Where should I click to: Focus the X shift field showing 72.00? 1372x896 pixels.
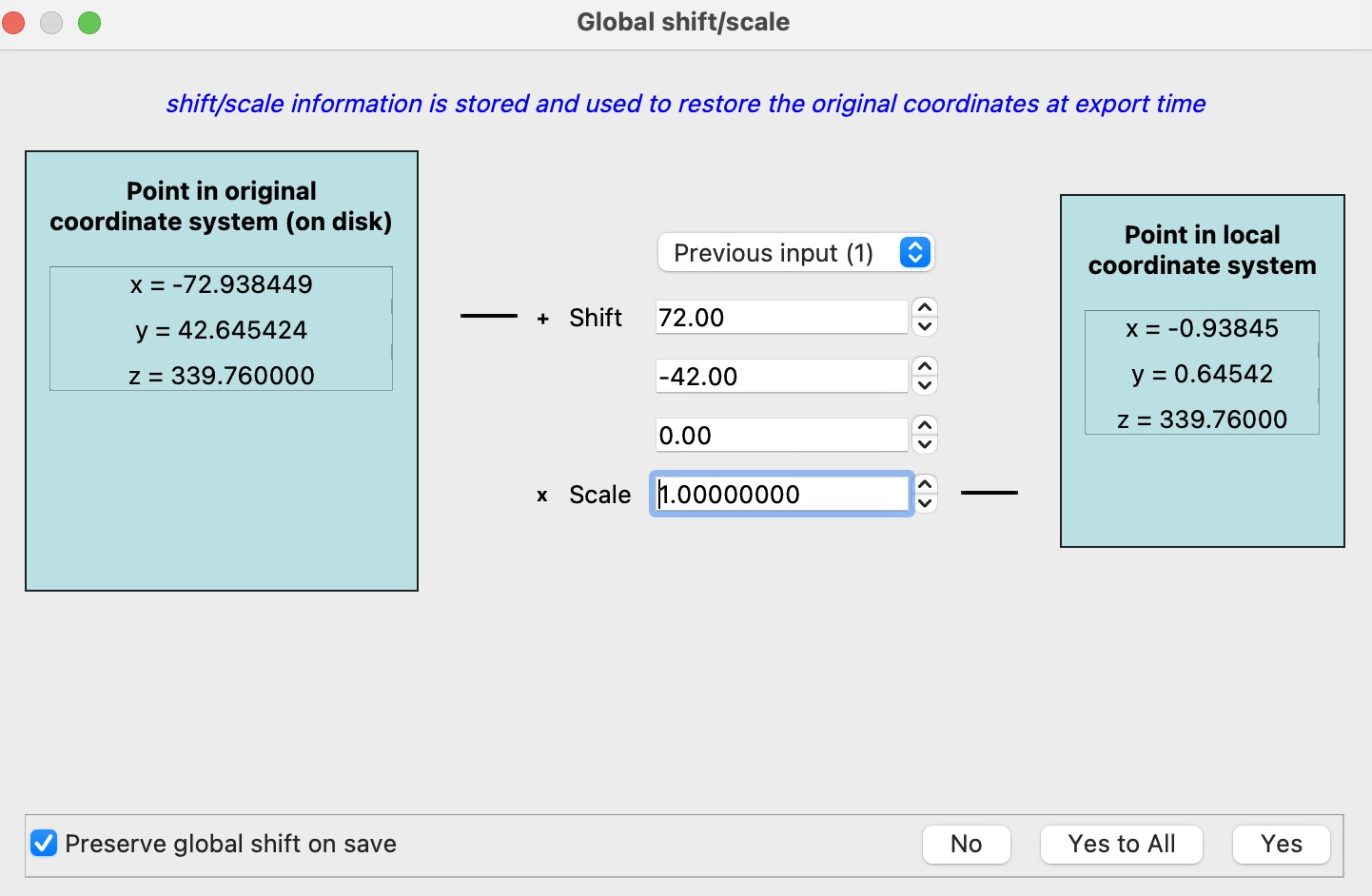(x=780, y=318)
